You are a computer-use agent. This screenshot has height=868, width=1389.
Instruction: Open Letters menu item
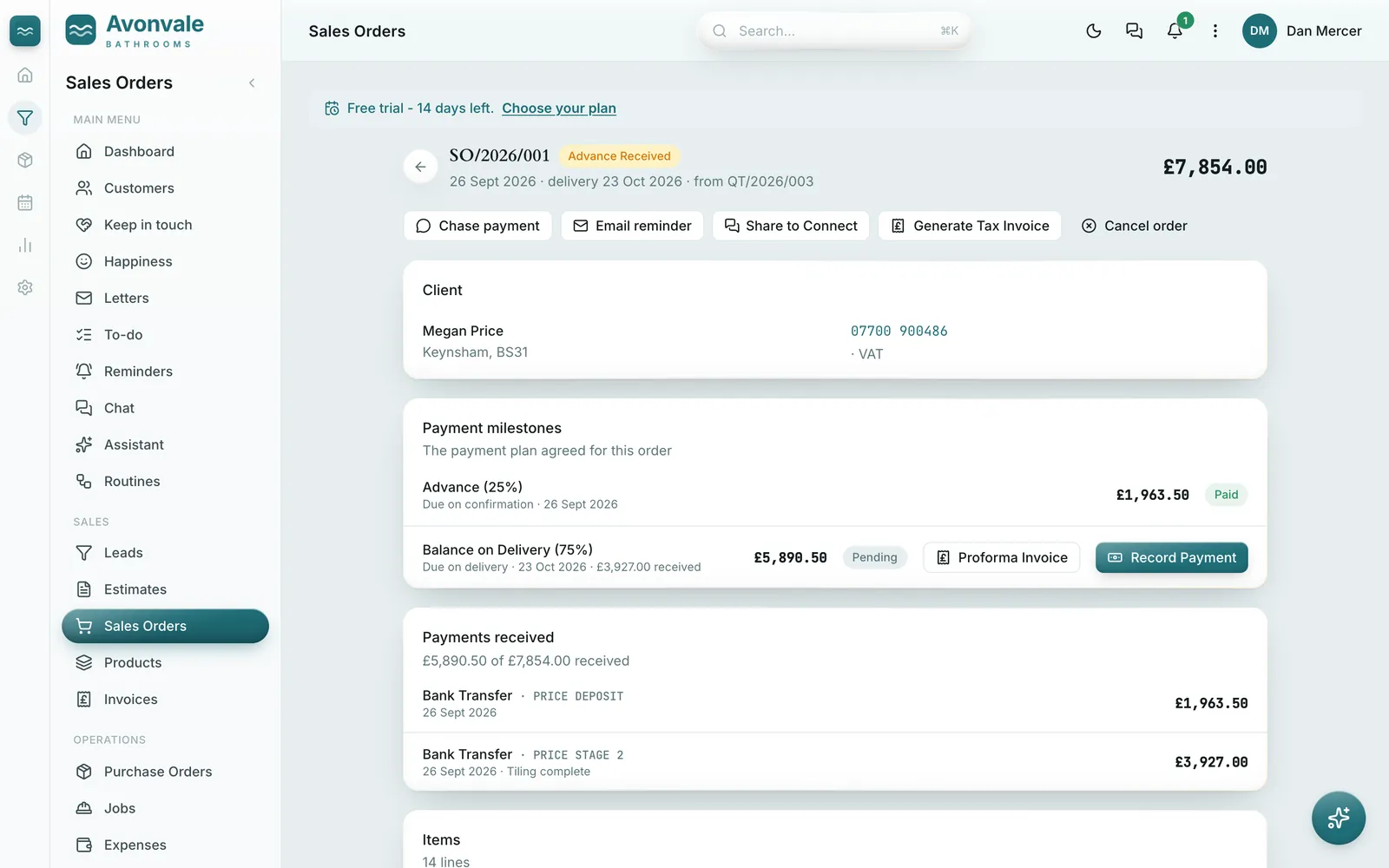pos(165,298)
